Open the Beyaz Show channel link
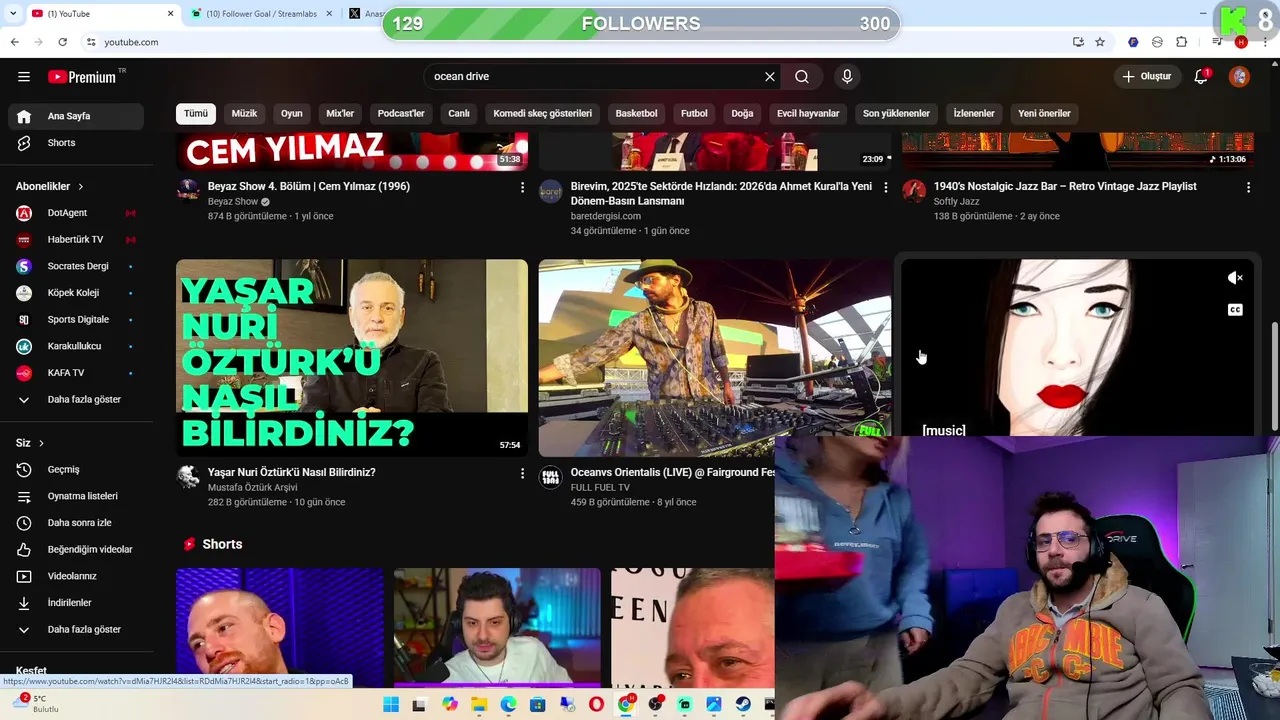 tap(233, 202)
